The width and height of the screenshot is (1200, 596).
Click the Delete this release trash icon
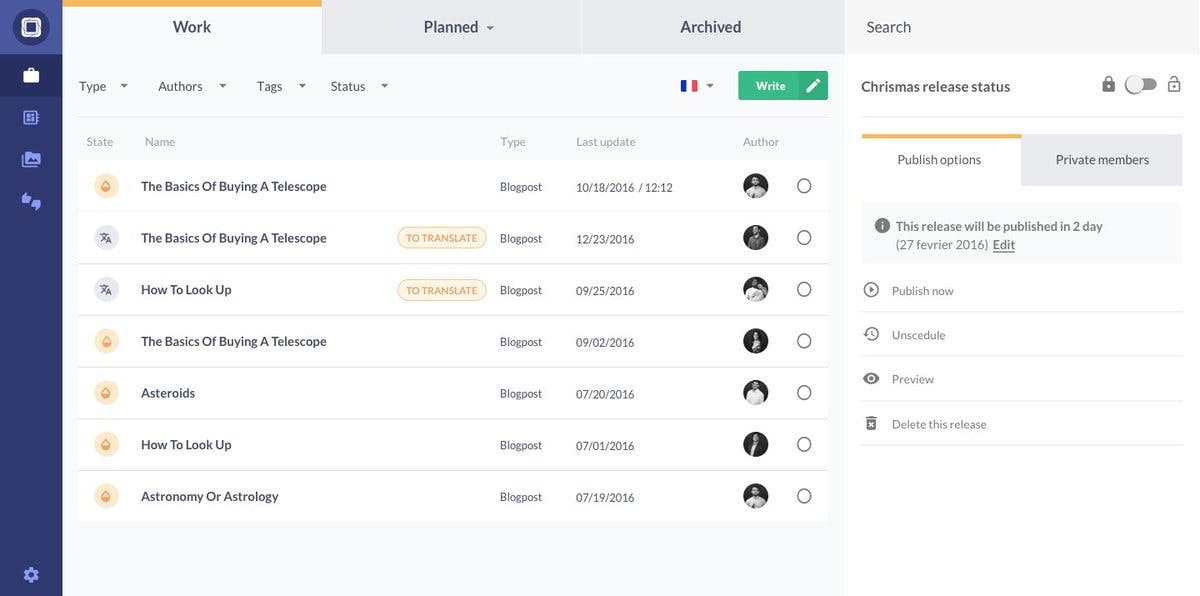coord(871,421)
